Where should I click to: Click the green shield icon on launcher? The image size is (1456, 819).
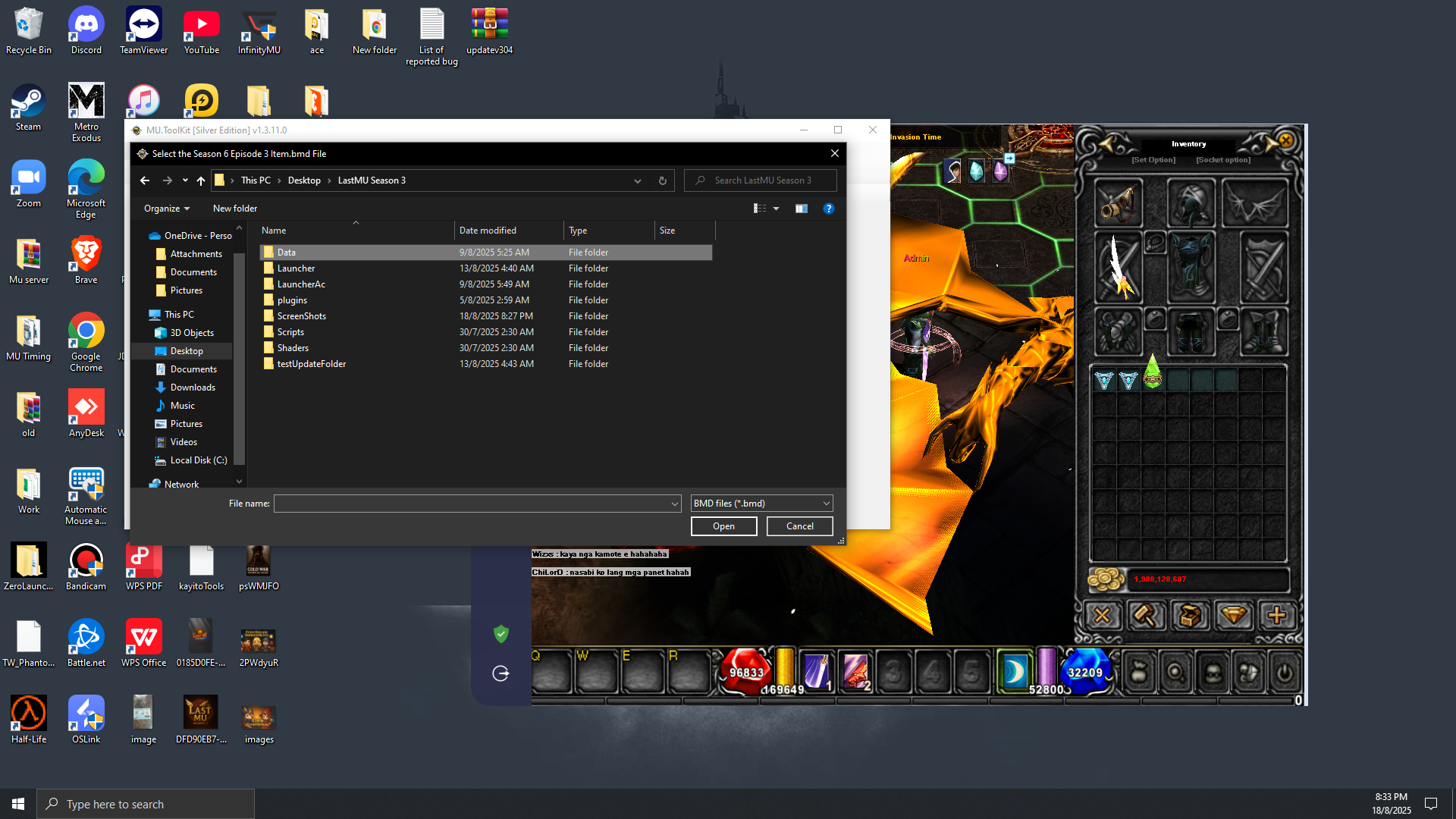coord(500,634)
